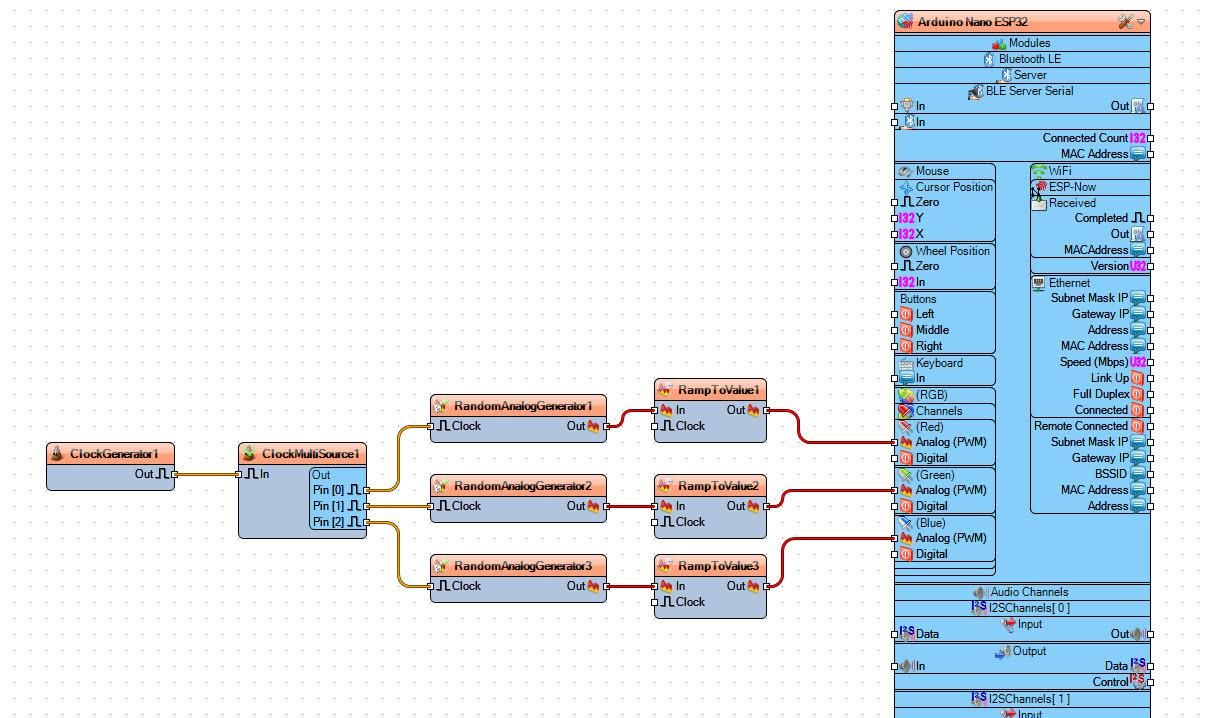Click the RampToValue3 component icon
Screen dimensions: 1206x718
coord(665,566)
